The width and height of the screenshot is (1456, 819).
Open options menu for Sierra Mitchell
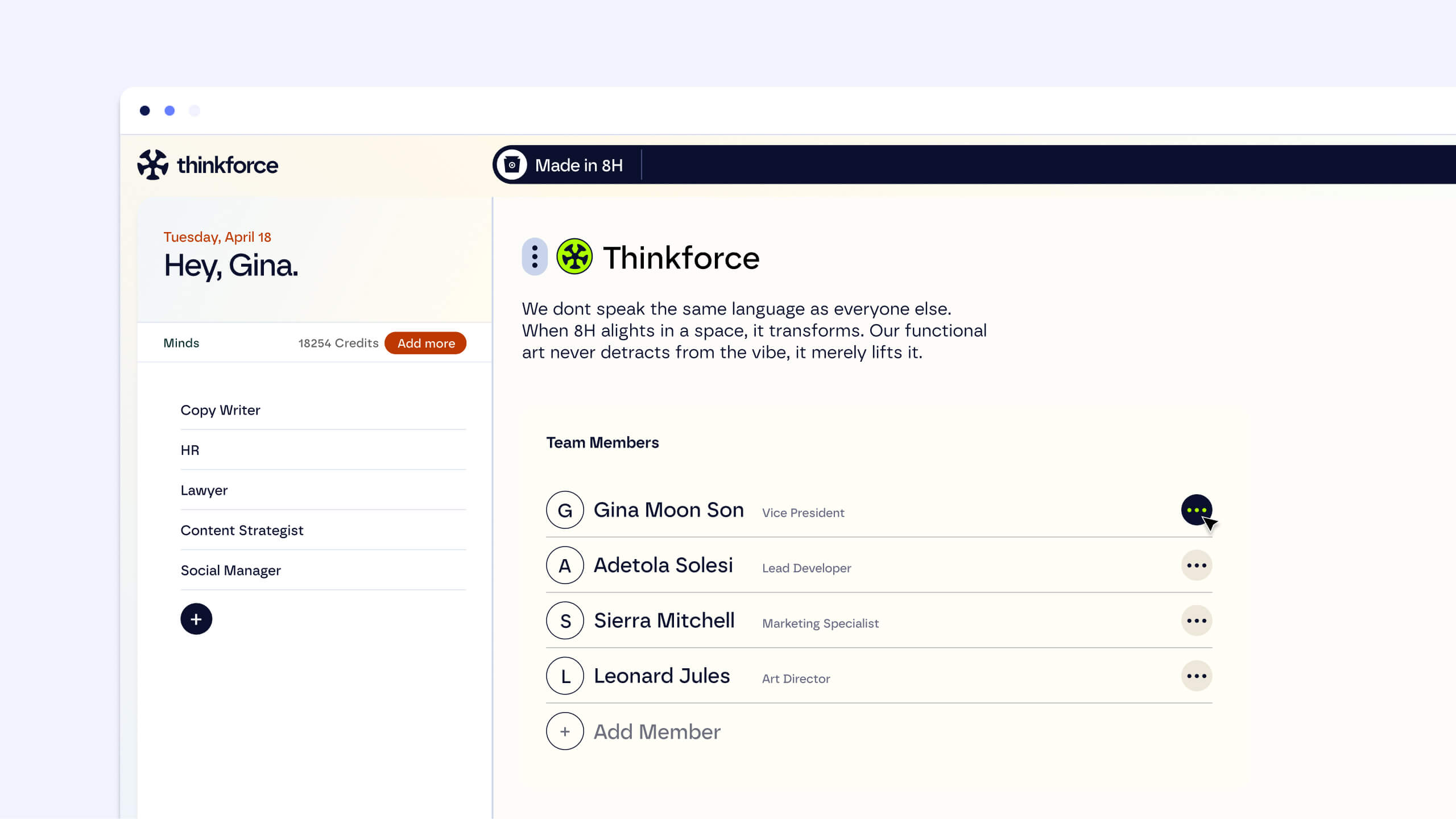point(1196,621)
